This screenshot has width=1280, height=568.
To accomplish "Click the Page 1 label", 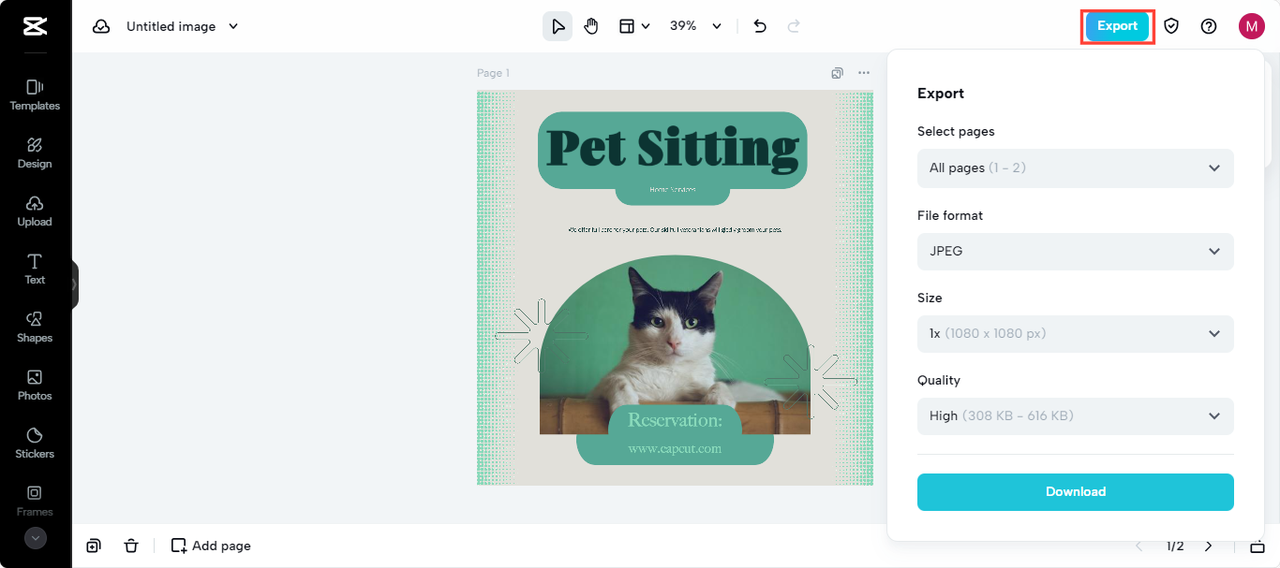I will (493, 73).
